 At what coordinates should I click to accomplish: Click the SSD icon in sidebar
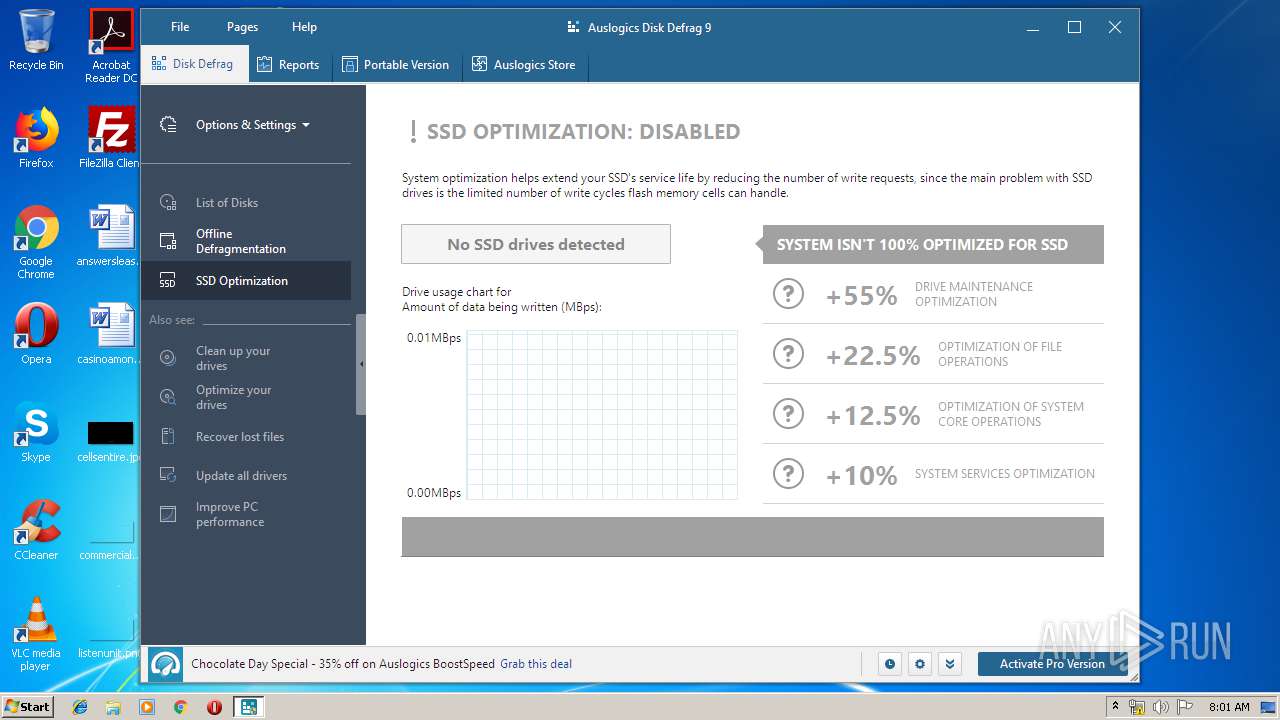[x=168, y=282]
